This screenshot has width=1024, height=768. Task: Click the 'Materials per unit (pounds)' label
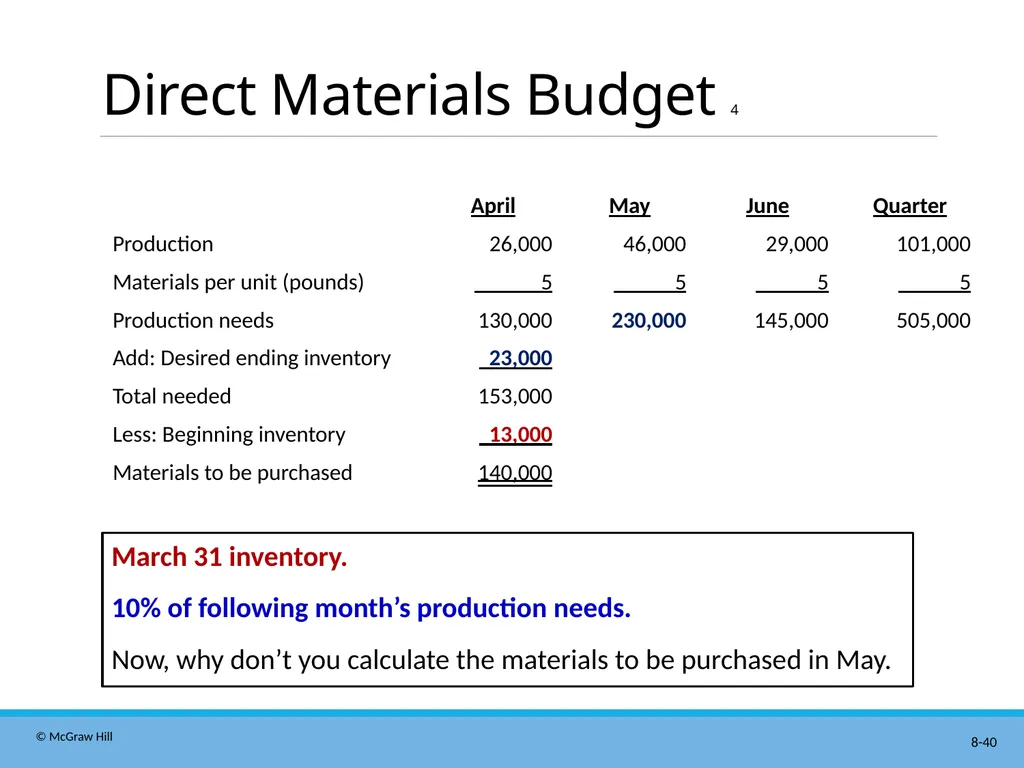pyautogui.click(x=238, y=282)
